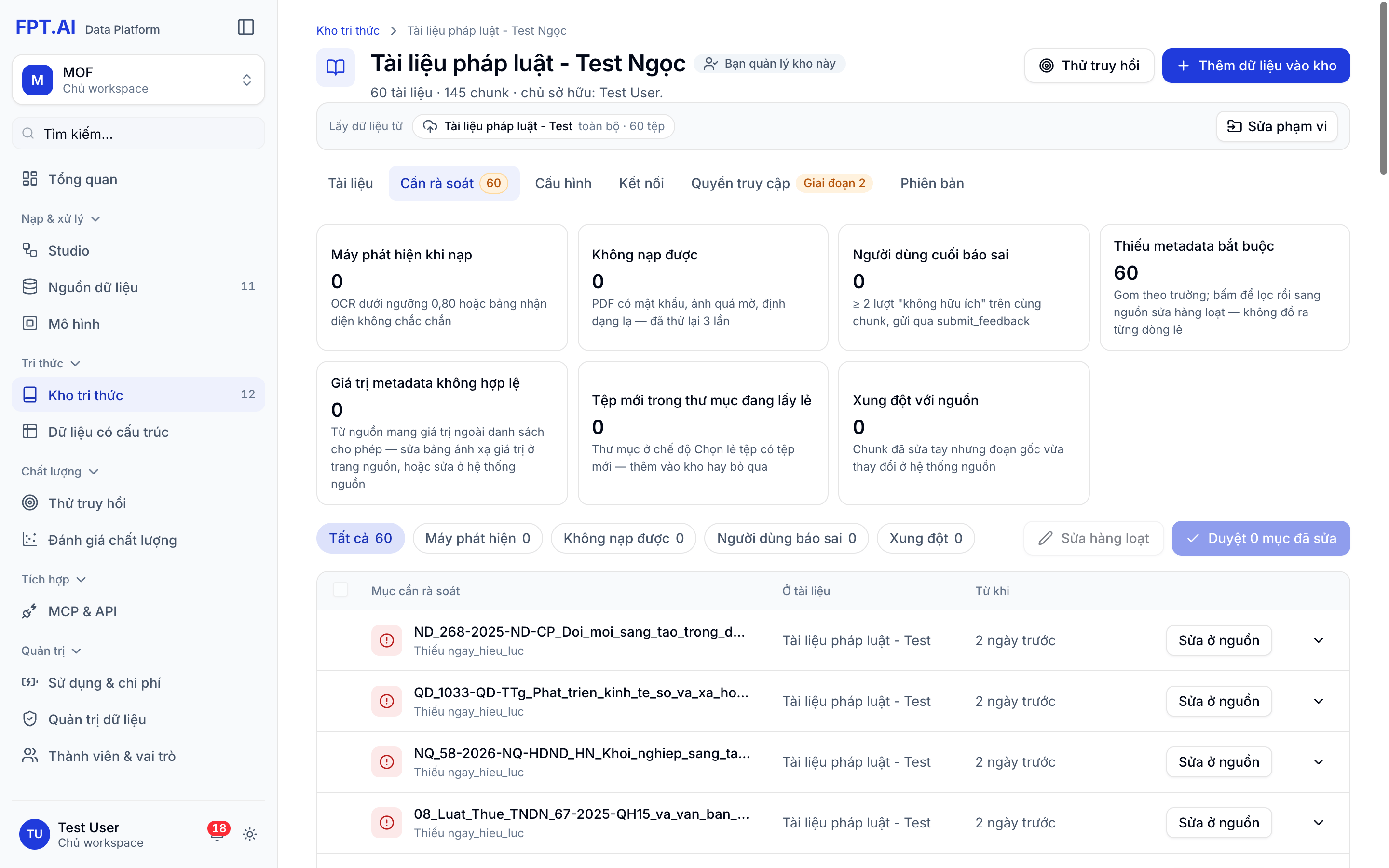Collapse Nạp & xử lý section
The image size is (1389, 868).
tap(61, 219)
